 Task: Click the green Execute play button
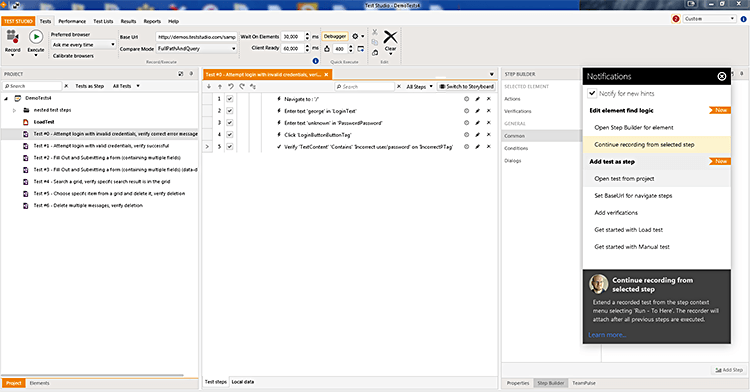(x=36, y=37)
